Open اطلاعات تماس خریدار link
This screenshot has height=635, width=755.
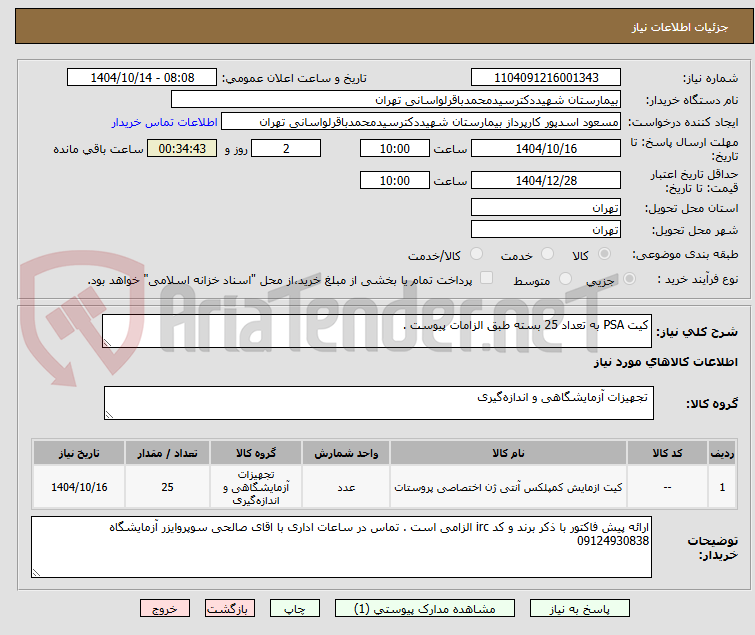click(x=165, y=122)
